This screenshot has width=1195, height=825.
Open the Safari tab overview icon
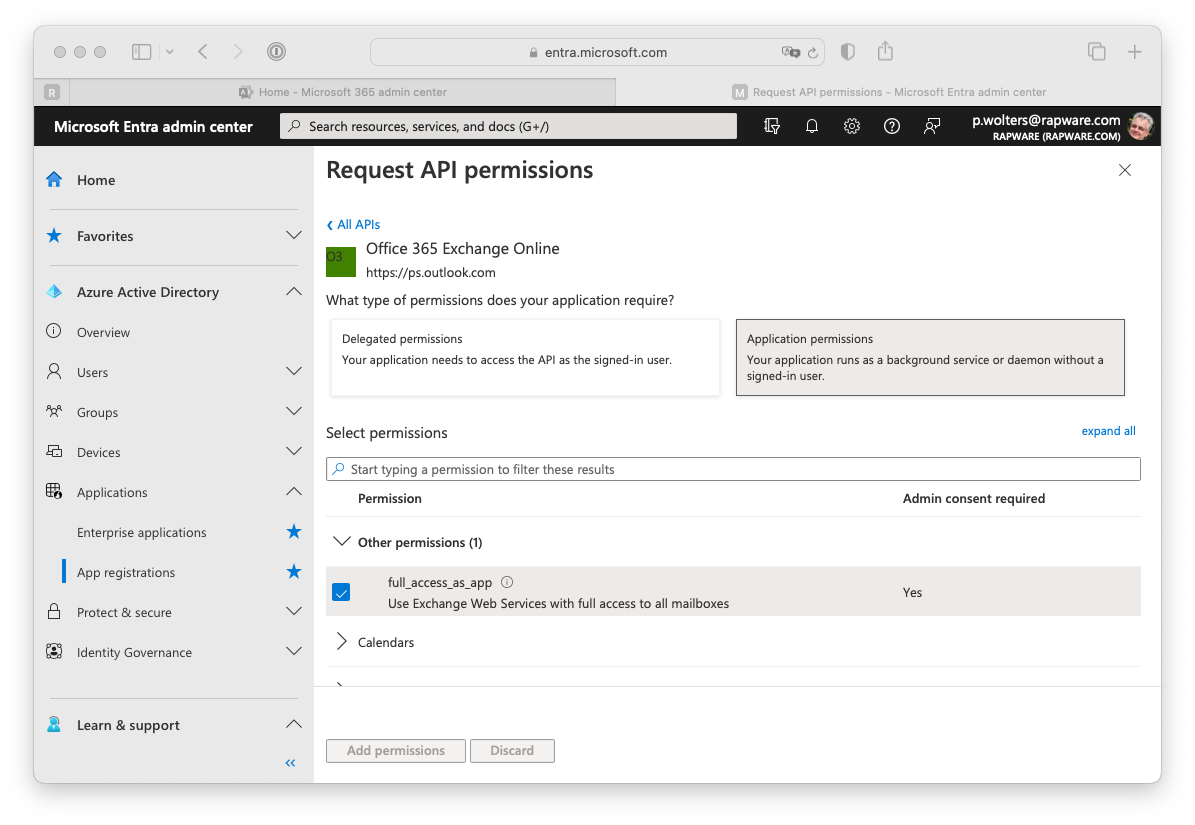[1097, 52]
